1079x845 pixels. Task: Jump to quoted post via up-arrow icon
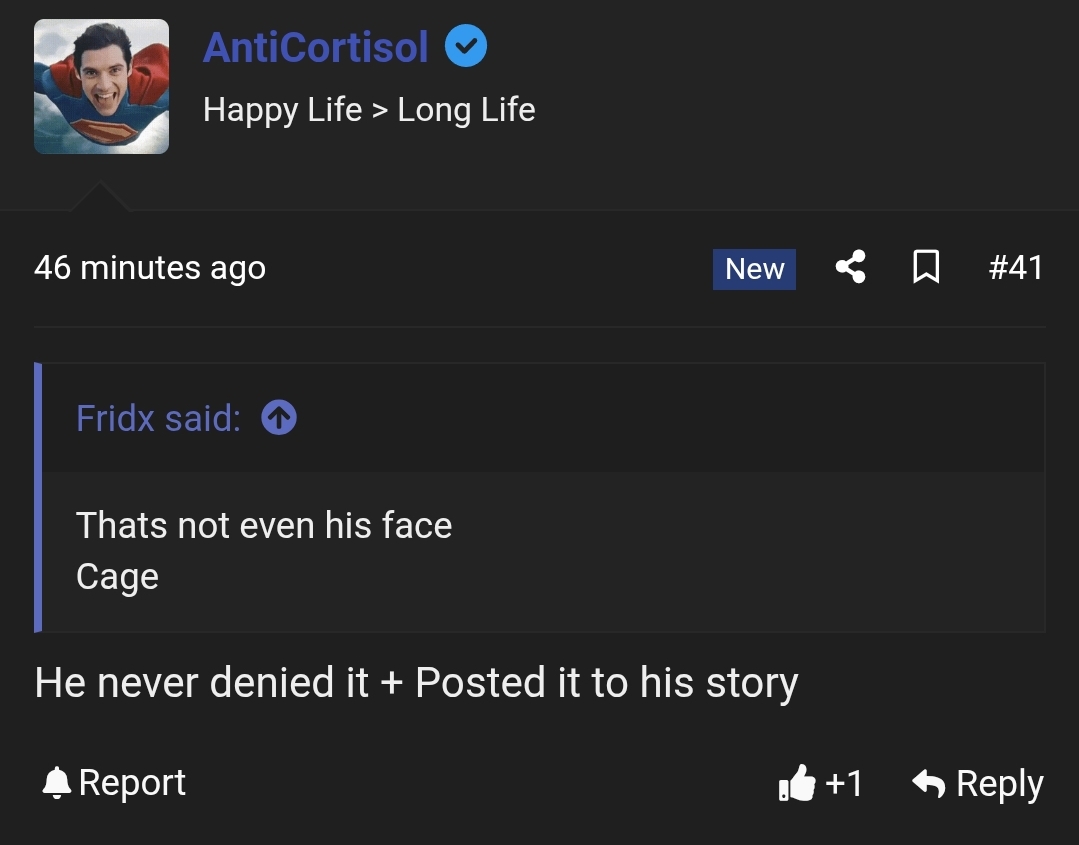coord(279,418)
